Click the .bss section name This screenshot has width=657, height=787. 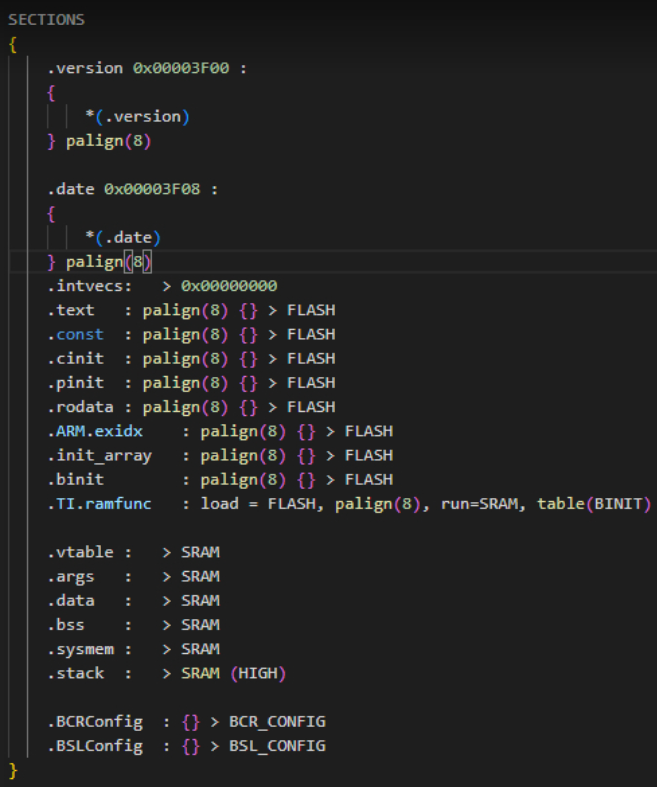pyautogui.click(x=66, y=624)
